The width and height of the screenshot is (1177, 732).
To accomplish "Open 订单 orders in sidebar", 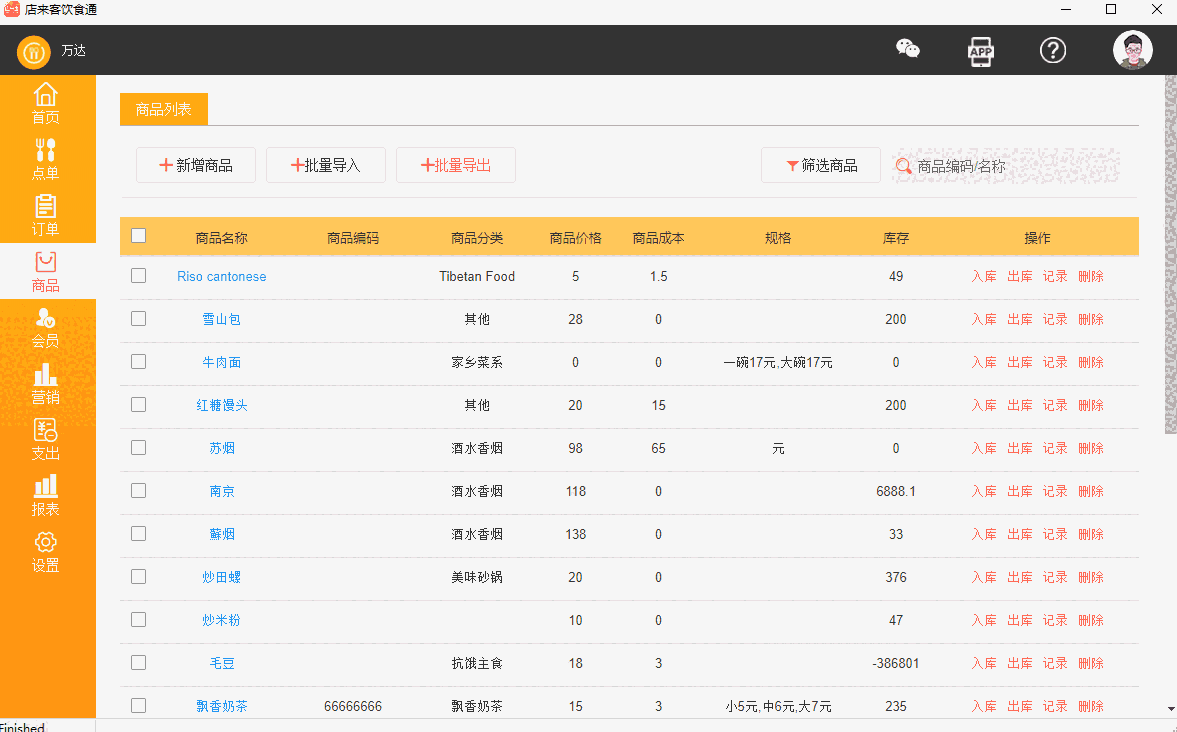I will [46, 216].
